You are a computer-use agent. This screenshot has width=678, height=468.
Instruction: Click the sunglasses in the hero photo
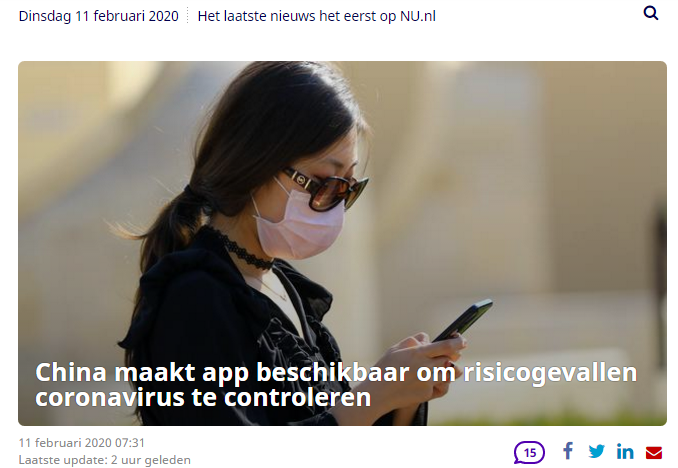tap(326, 189)
